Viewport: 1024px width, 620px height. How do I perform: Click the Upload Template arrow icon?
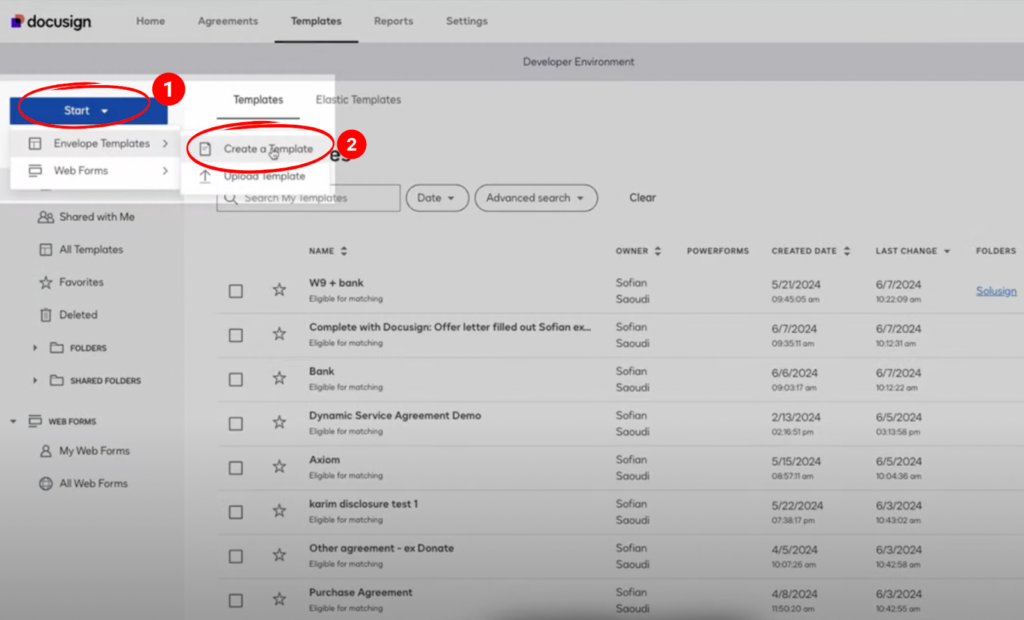205,176
